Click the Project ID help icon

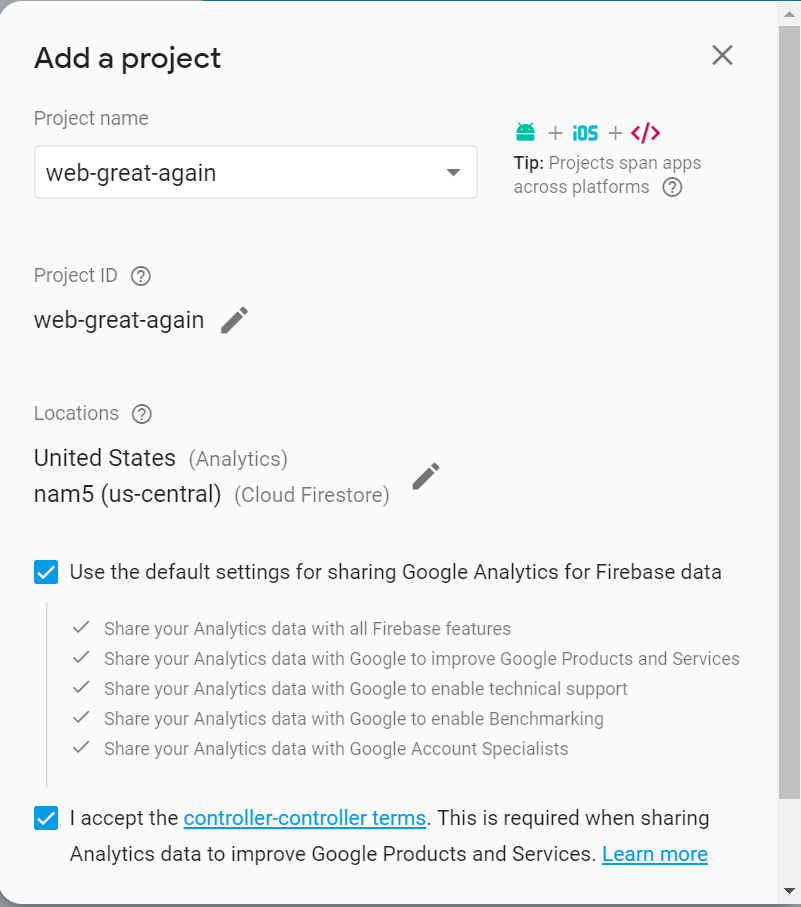(x=141, y=276)
